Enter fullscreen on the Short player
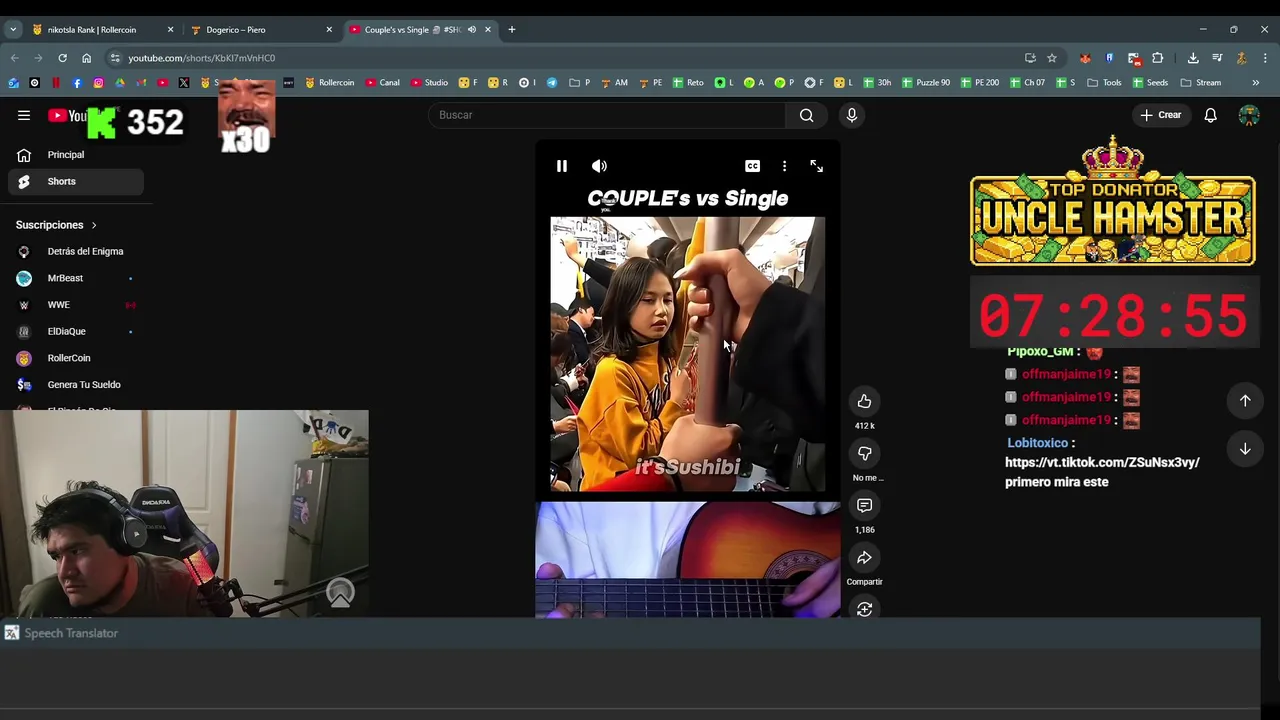This screenshot has height=720, width=1280. 816,166
